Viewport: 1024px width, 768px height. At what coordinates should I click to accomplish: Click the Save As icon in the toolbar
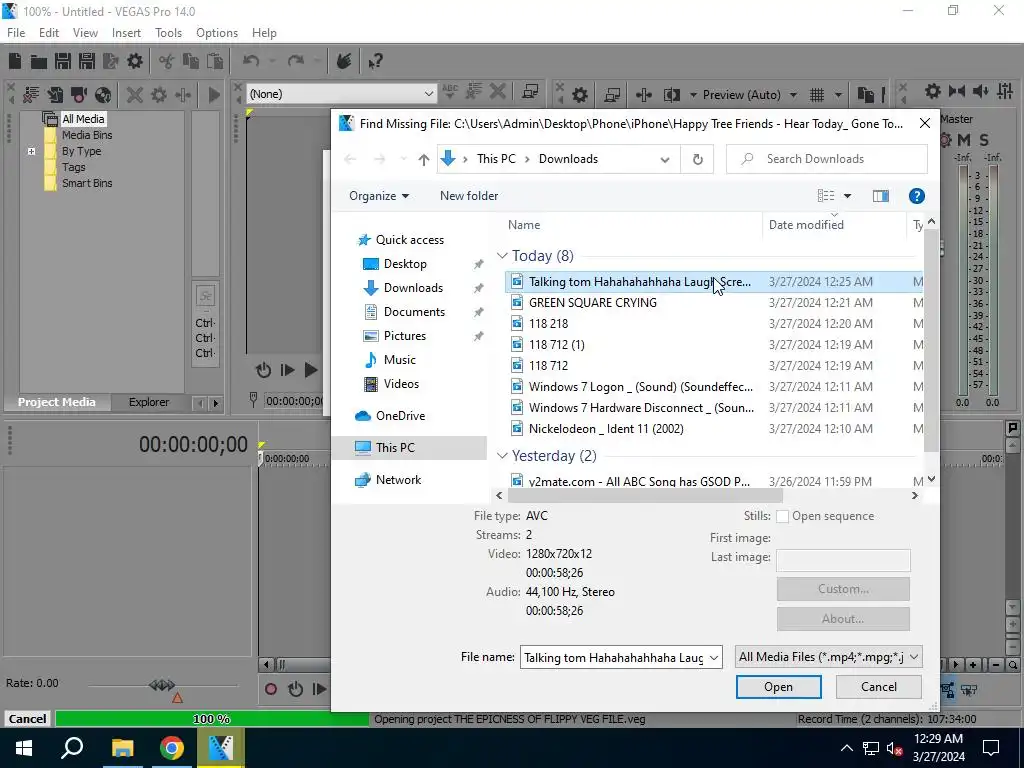pyautogui.click(x=86, y=61)
